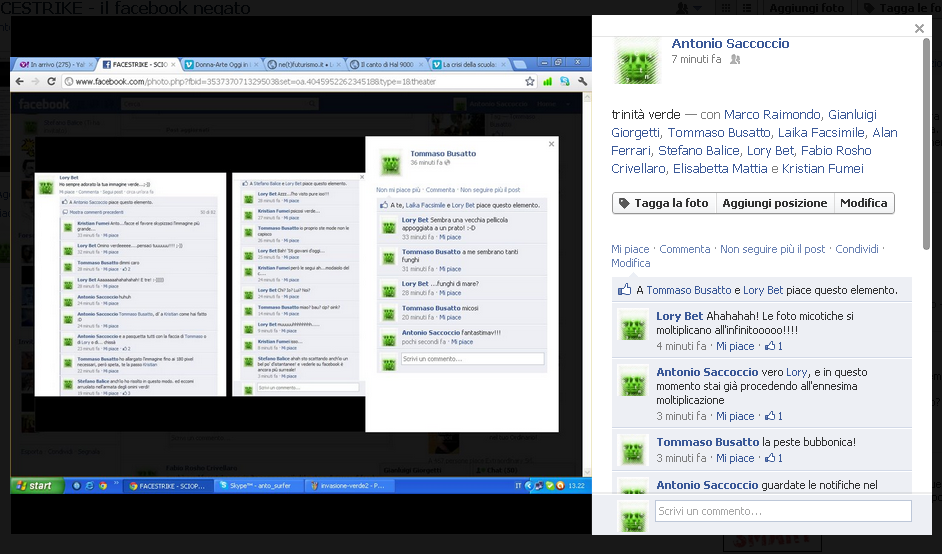
Task: Click the thumbs-up count on Lory Bet's comment
Action: coord(773,346)
